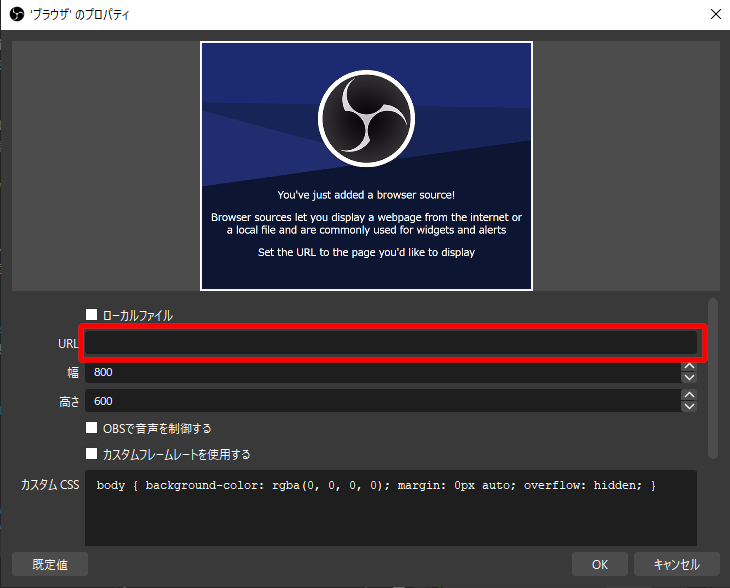Viewport: 730px width, 588px height.
Task: Increase the 幅 value with up arrow
Action: [689, 366]
